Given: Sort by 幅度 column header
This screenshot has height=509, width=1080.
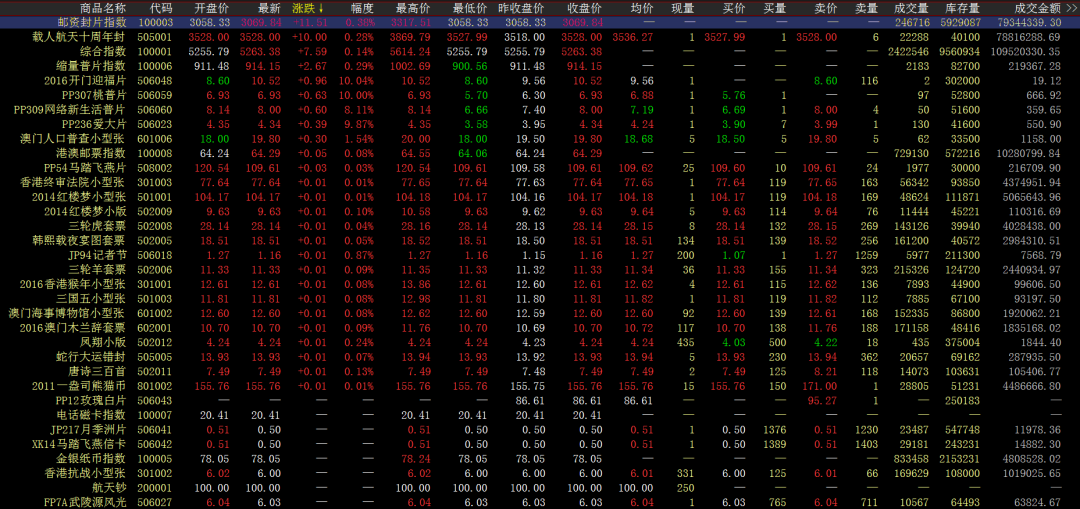Looking at the screenshot, I should pyautogui.click(x=362, y=8).
